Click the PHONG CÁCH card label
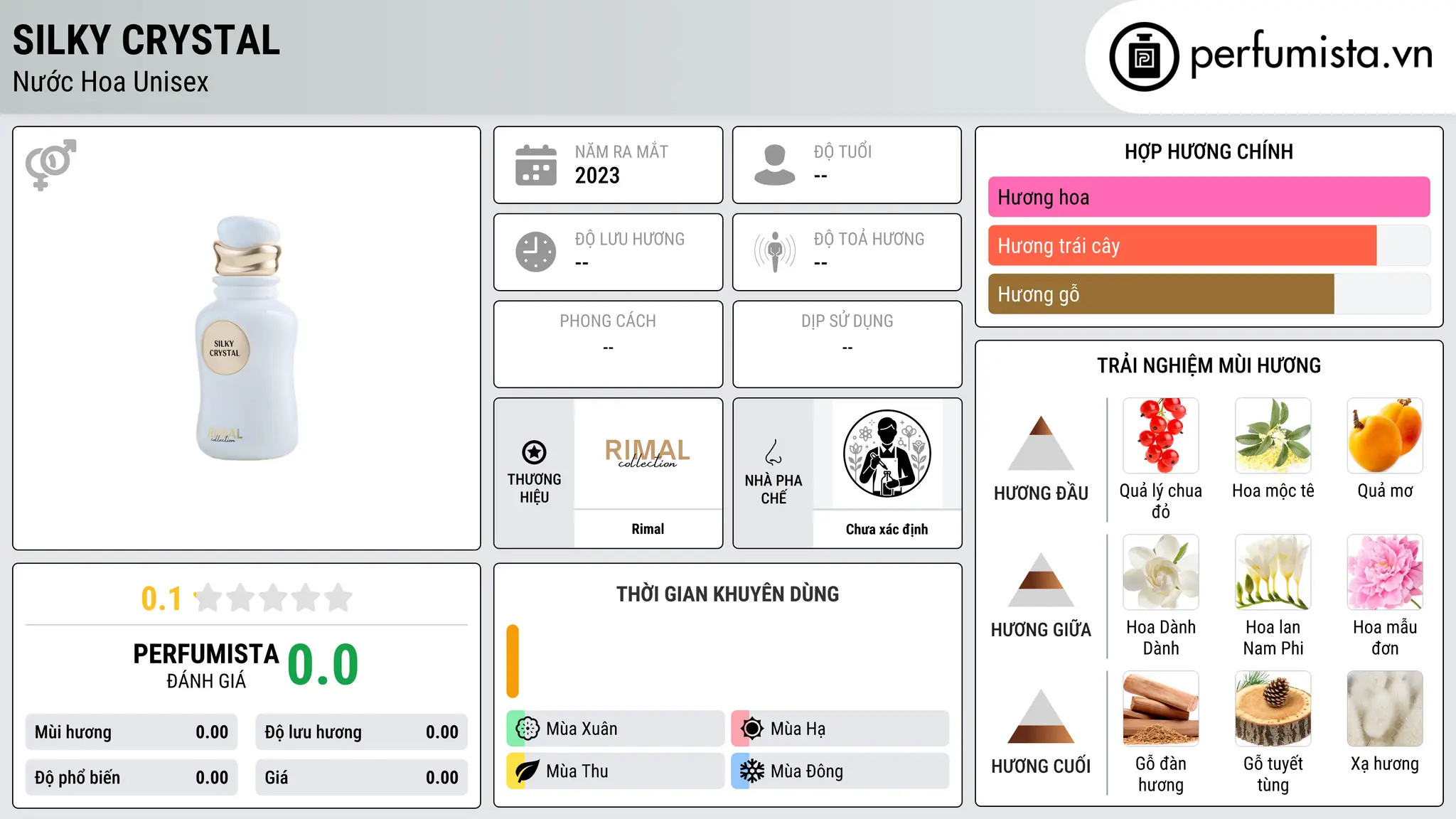Viewport: 1456px width, 819px height. [x=608, y=321]
